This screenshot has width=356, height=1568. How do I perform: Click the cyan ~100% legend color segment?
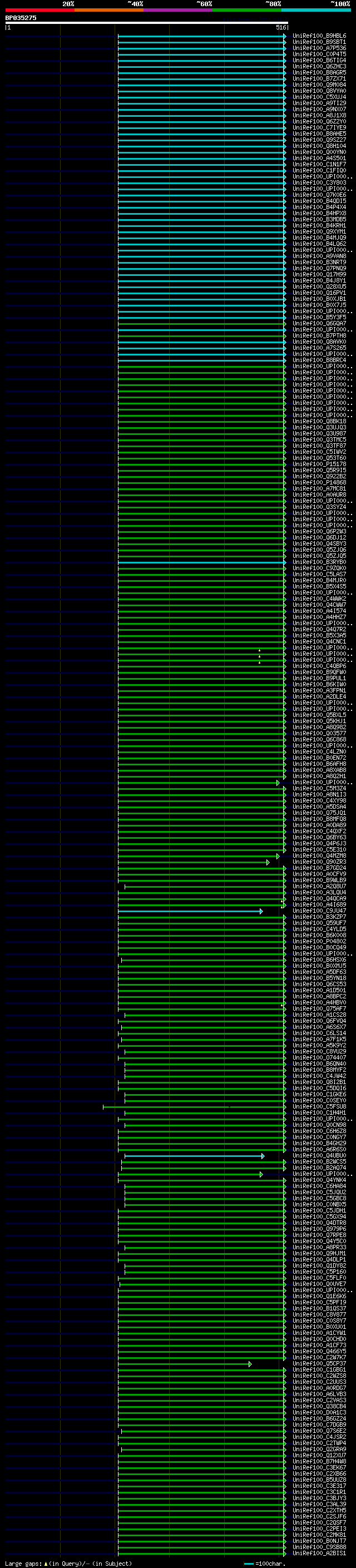pyautogui.click(x=316, y=10)
